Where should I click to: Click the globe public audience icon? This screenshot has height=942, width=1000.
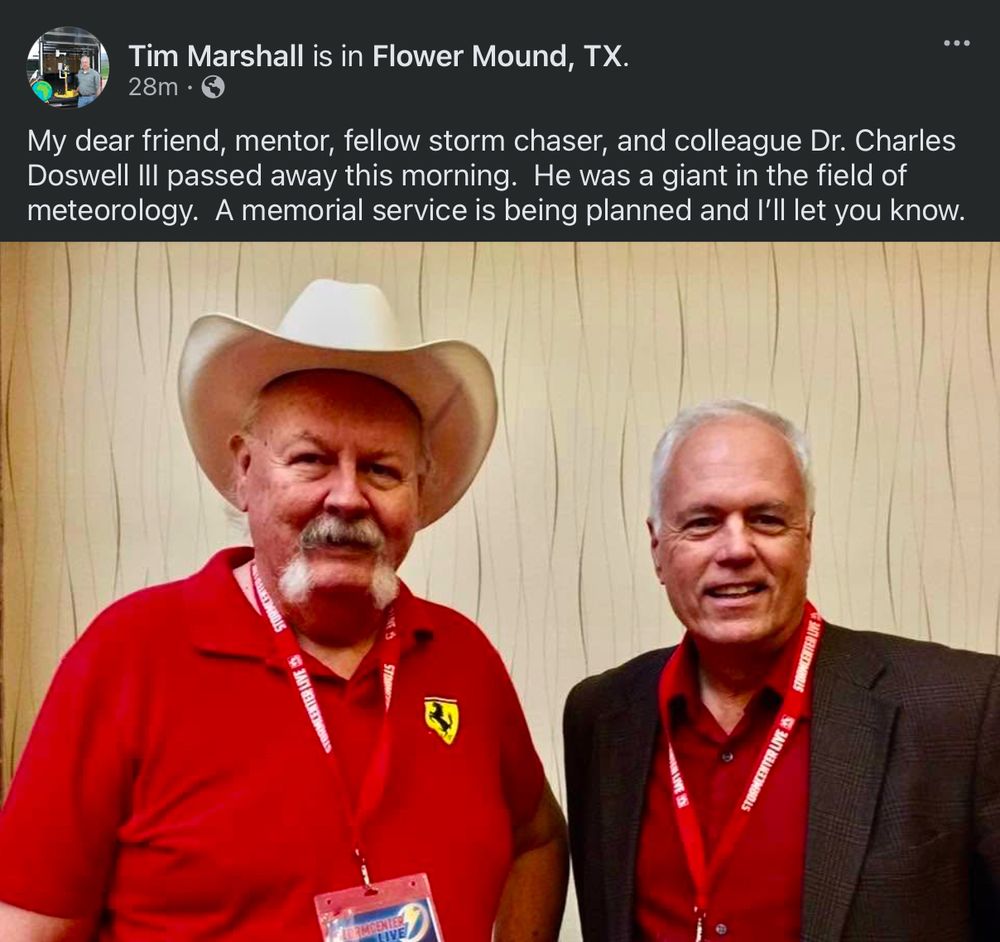click(213, 87)
